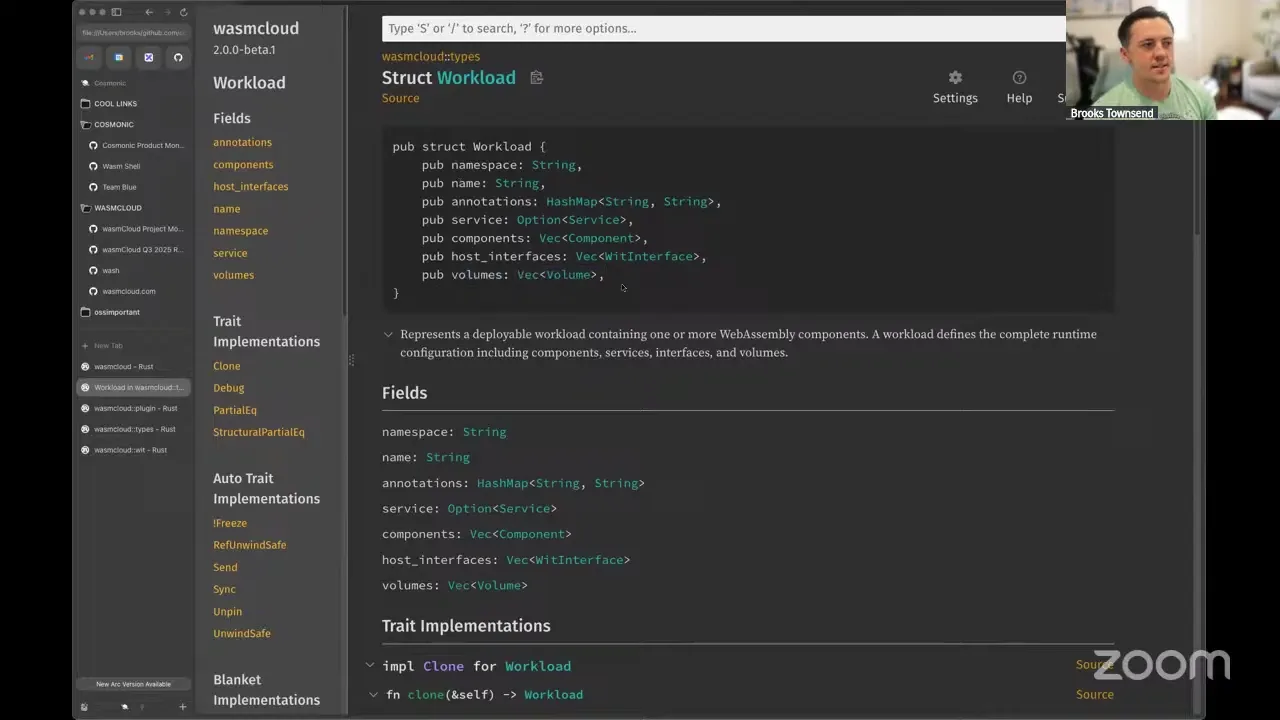The width and height of the screenshot is (1280, 720).
Task: Open Service type in the struct declaration
Action: click(594, 220)
